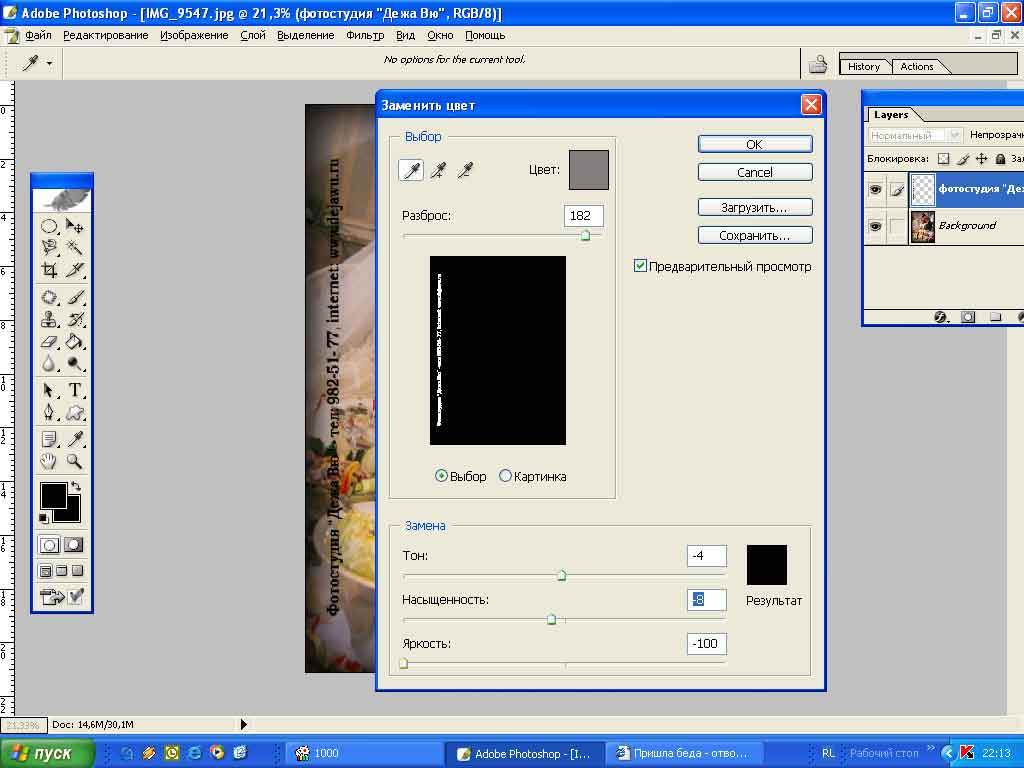Choose the Lasso tool
The image size is (1024, 768).
[49, 248]
